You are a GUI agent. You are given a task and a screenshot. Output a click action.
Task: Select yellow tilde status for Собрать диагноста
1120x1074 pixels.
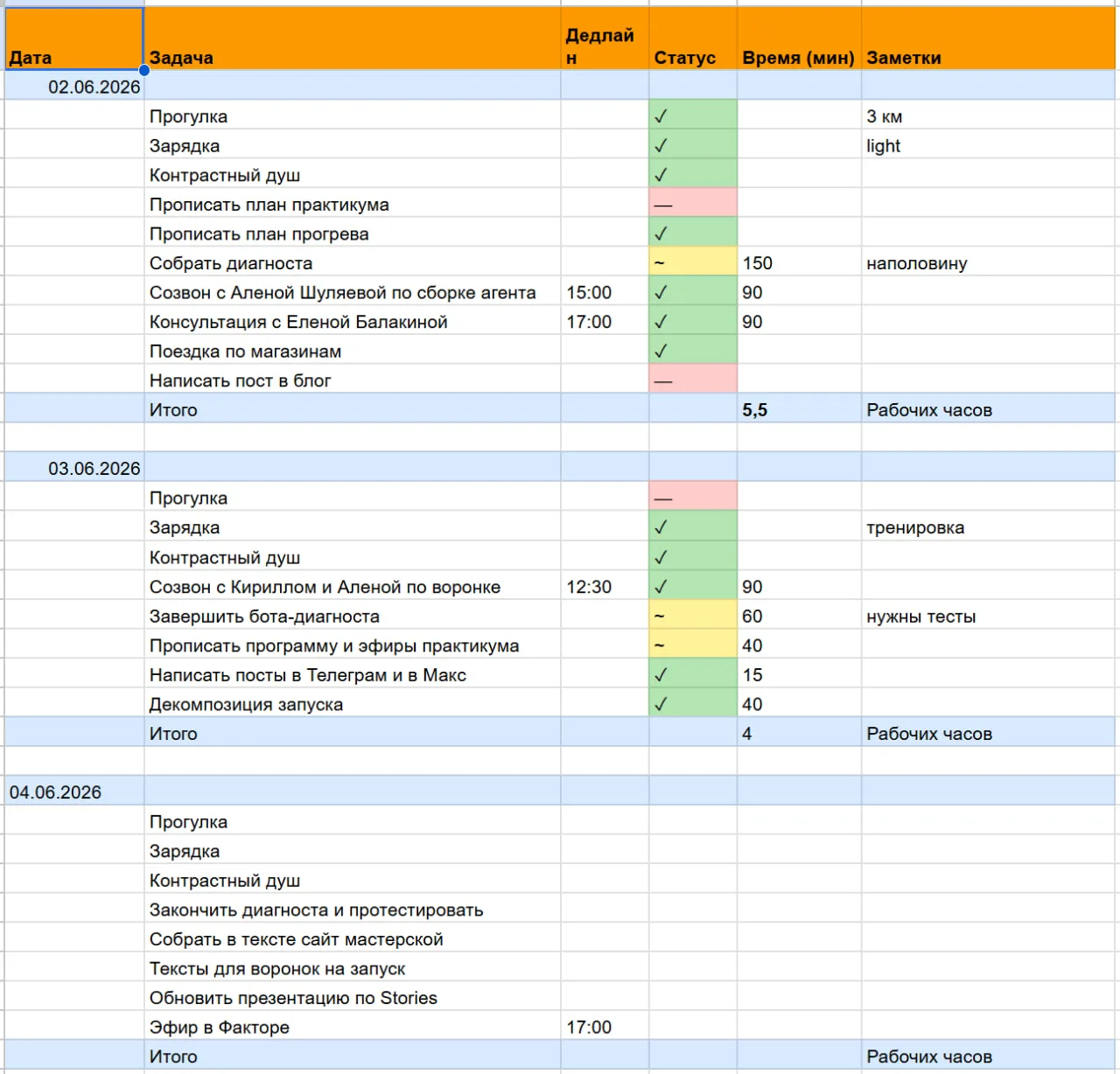coord(693,262)
